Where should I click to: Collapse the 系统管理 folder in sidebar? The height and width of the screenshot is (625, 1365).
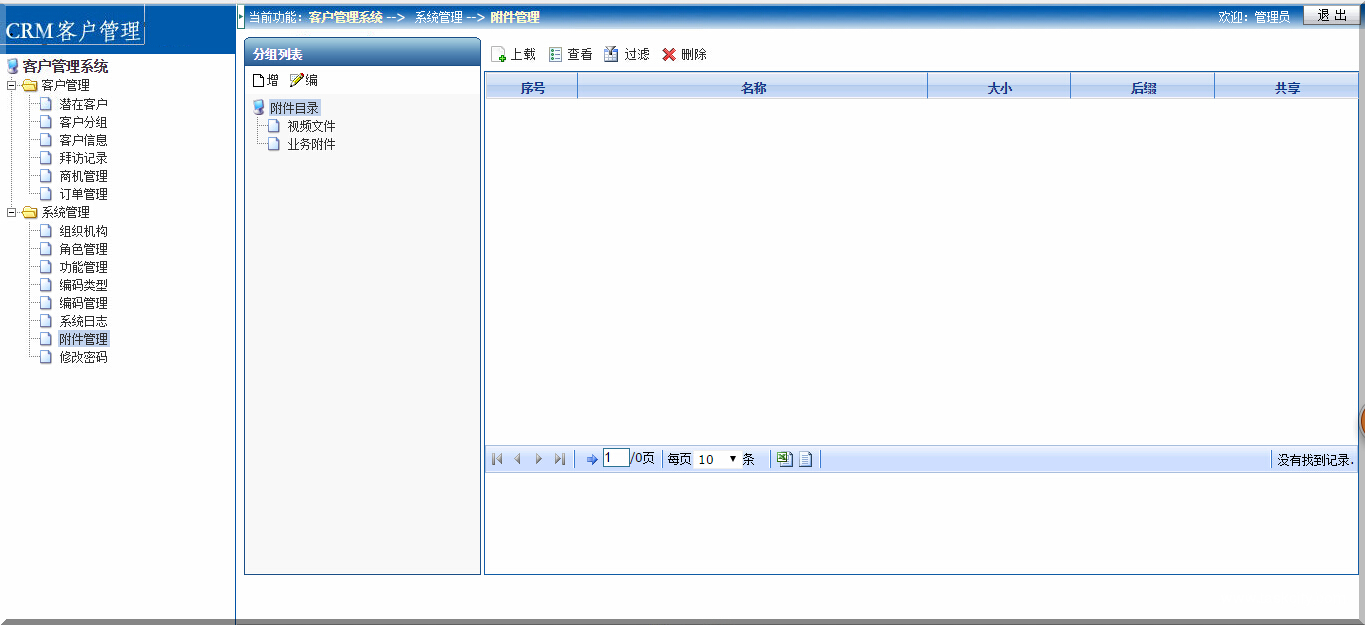[x=12, y=212]
